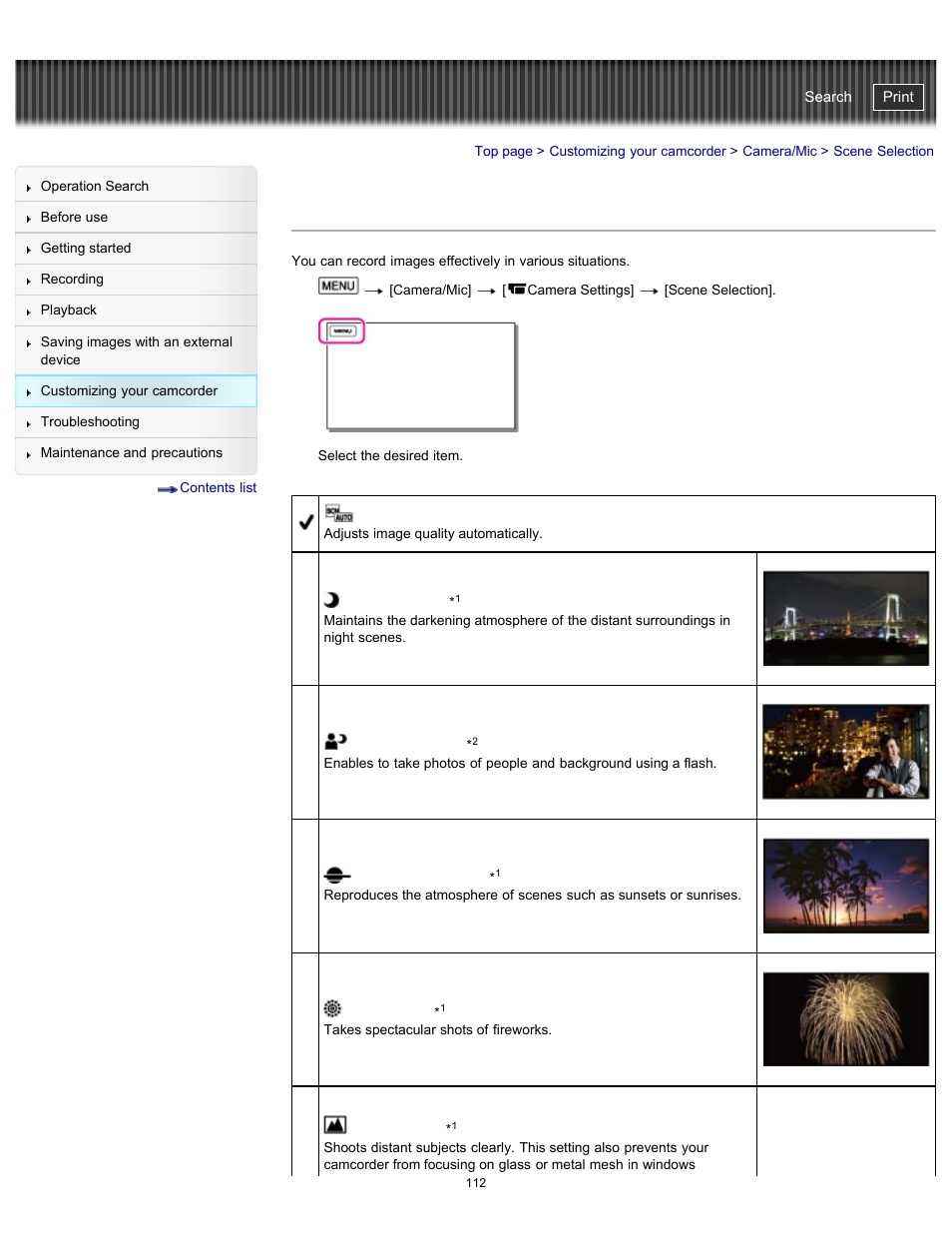
Task: Click the Search button in header
Action: 828,97
